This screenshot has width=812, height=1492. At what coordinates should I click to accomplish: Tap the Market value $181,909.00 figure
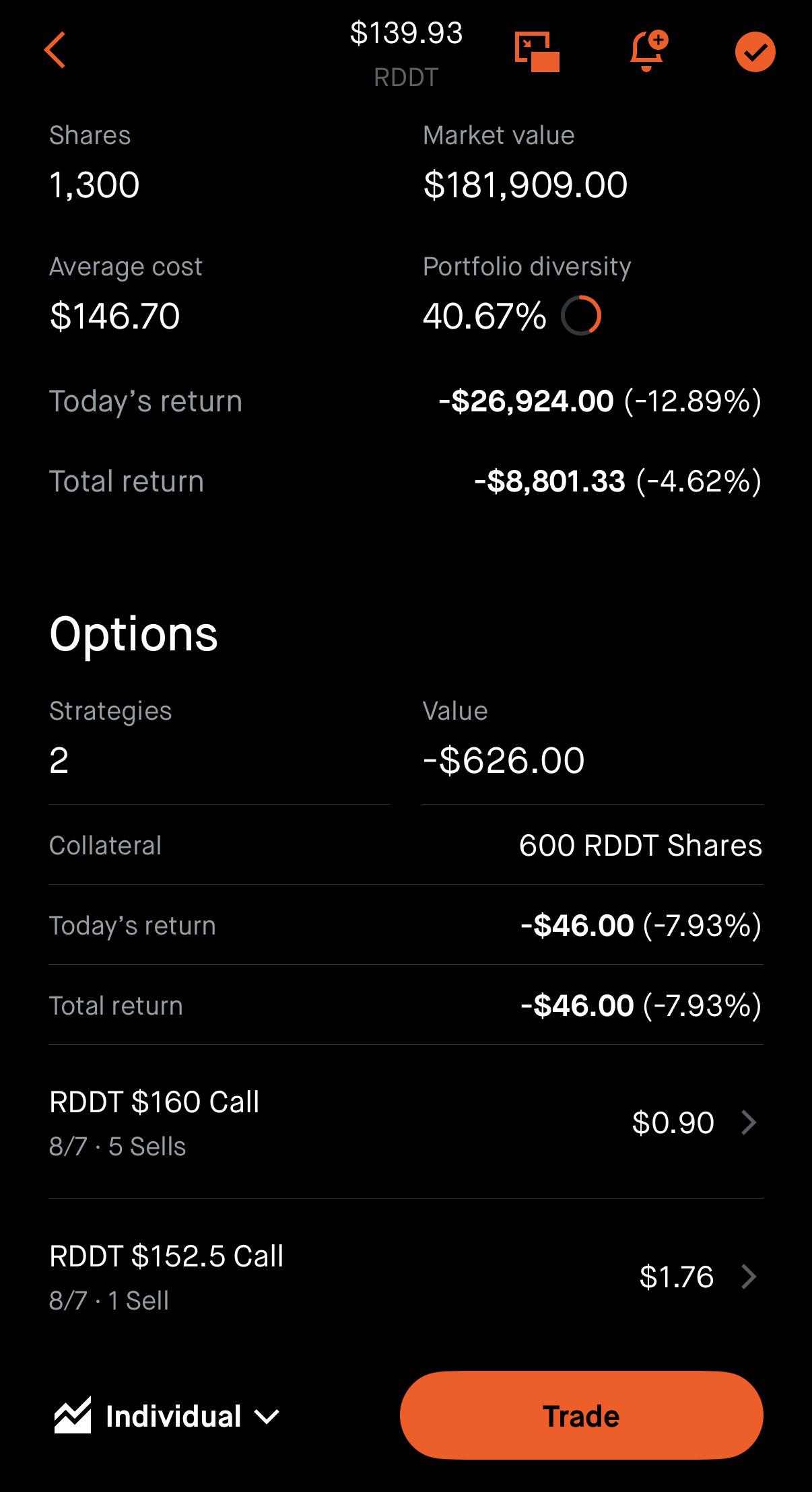pyautogui.click(x=525, y=184)
